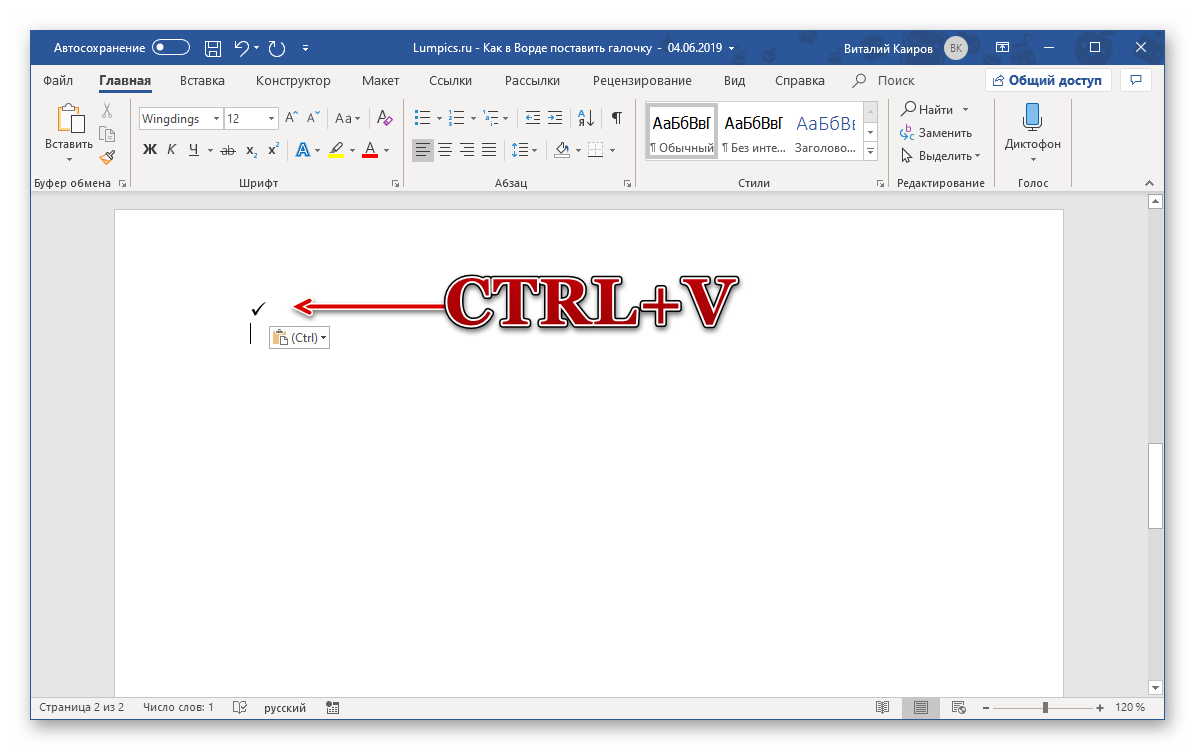Switch to Read Mode view
The image size is (1195, 750).
(x=883, y=707)
